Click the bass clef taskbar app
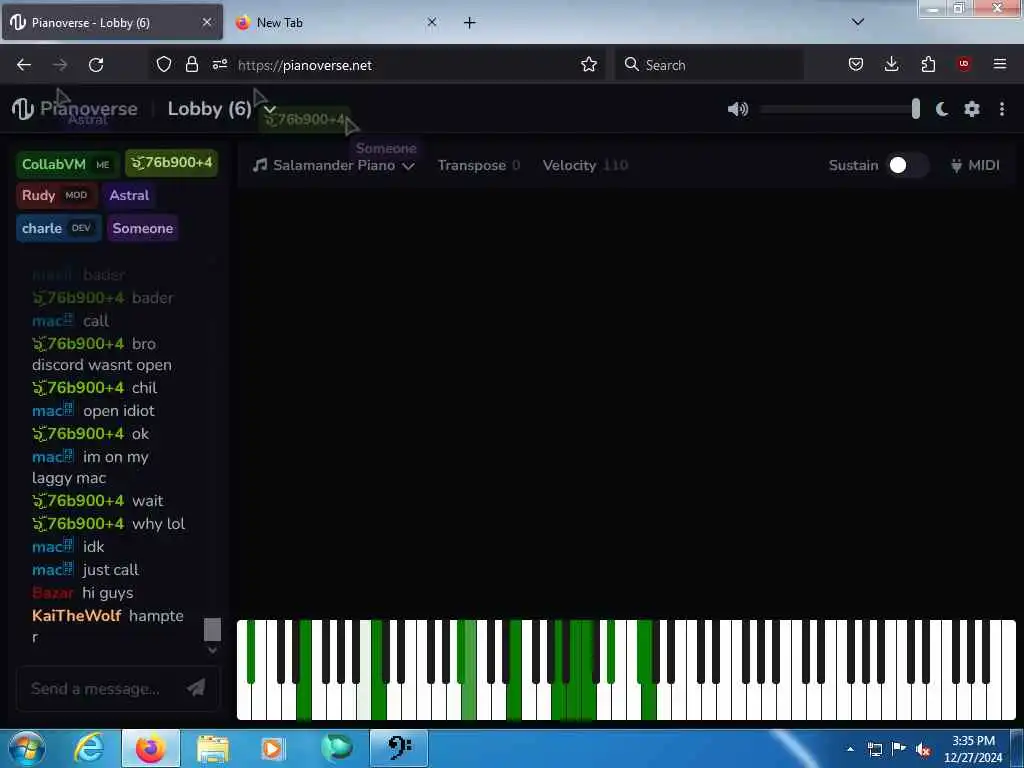The height and width of the screenshot is (768, 1024). [x=398, y=748]
